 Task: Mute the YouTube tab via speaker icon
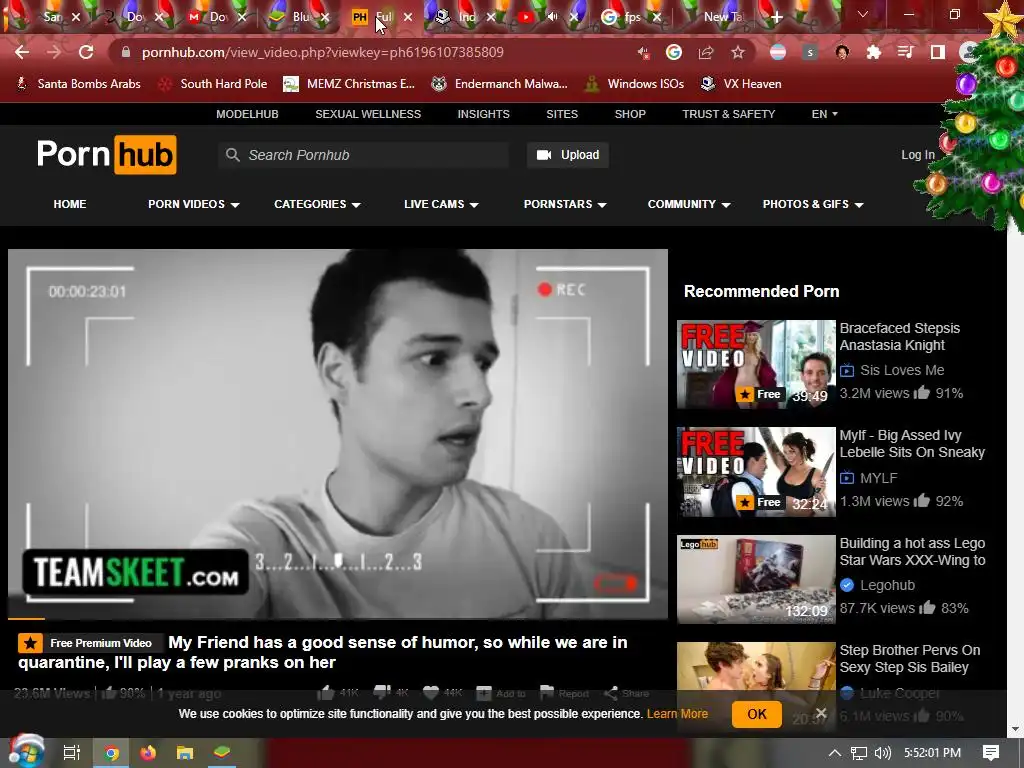tap(552, 16)
